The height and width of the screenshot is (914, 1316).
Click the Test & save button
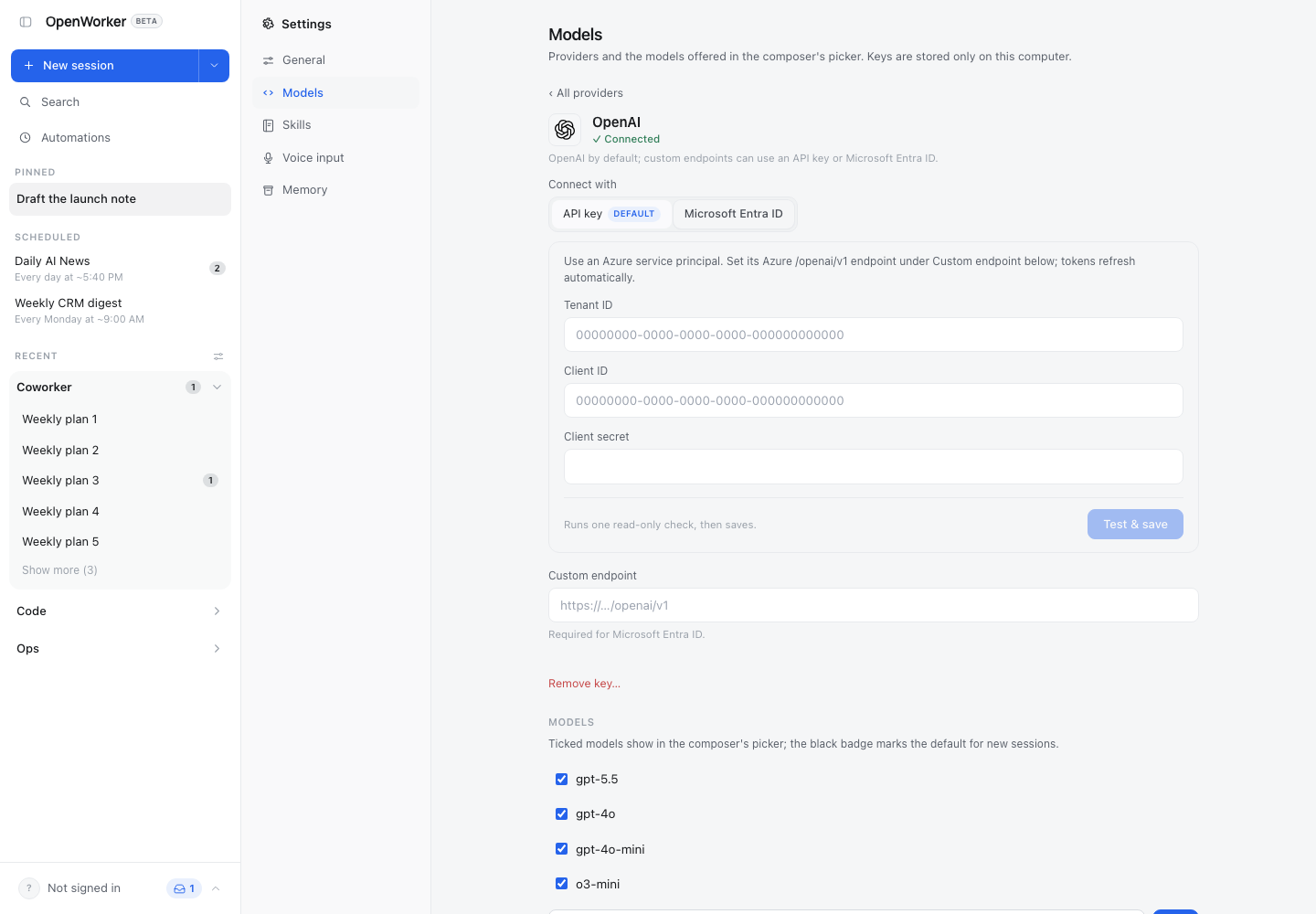1135,525
